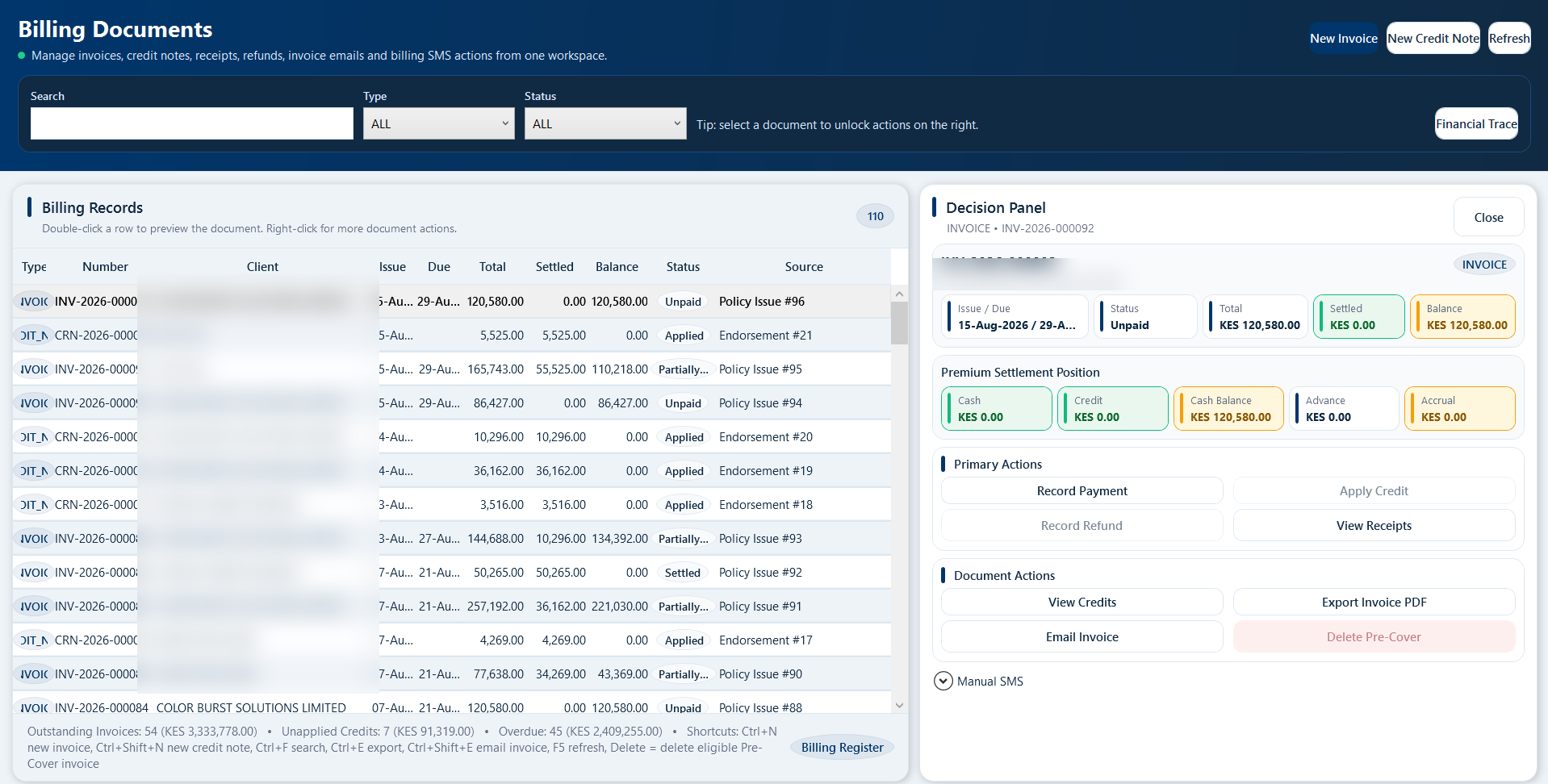
Task: Select the Endorsement #21 row
Action: point(452,335)
